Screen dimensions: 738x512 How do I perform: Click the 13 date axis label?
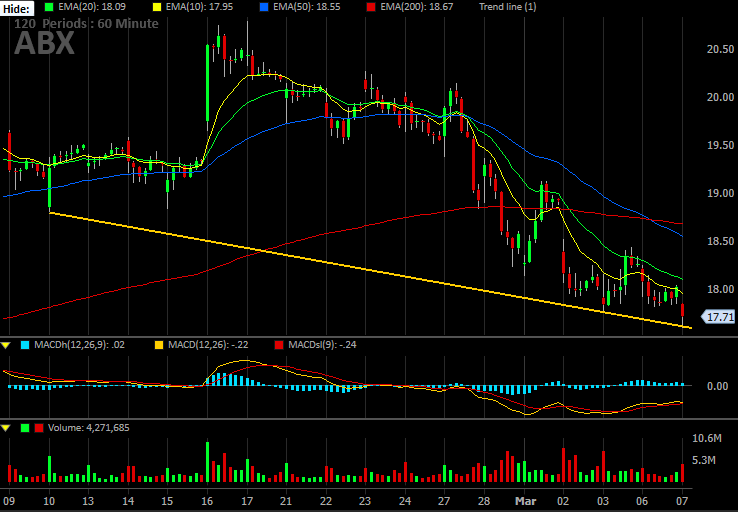point(88,500)
